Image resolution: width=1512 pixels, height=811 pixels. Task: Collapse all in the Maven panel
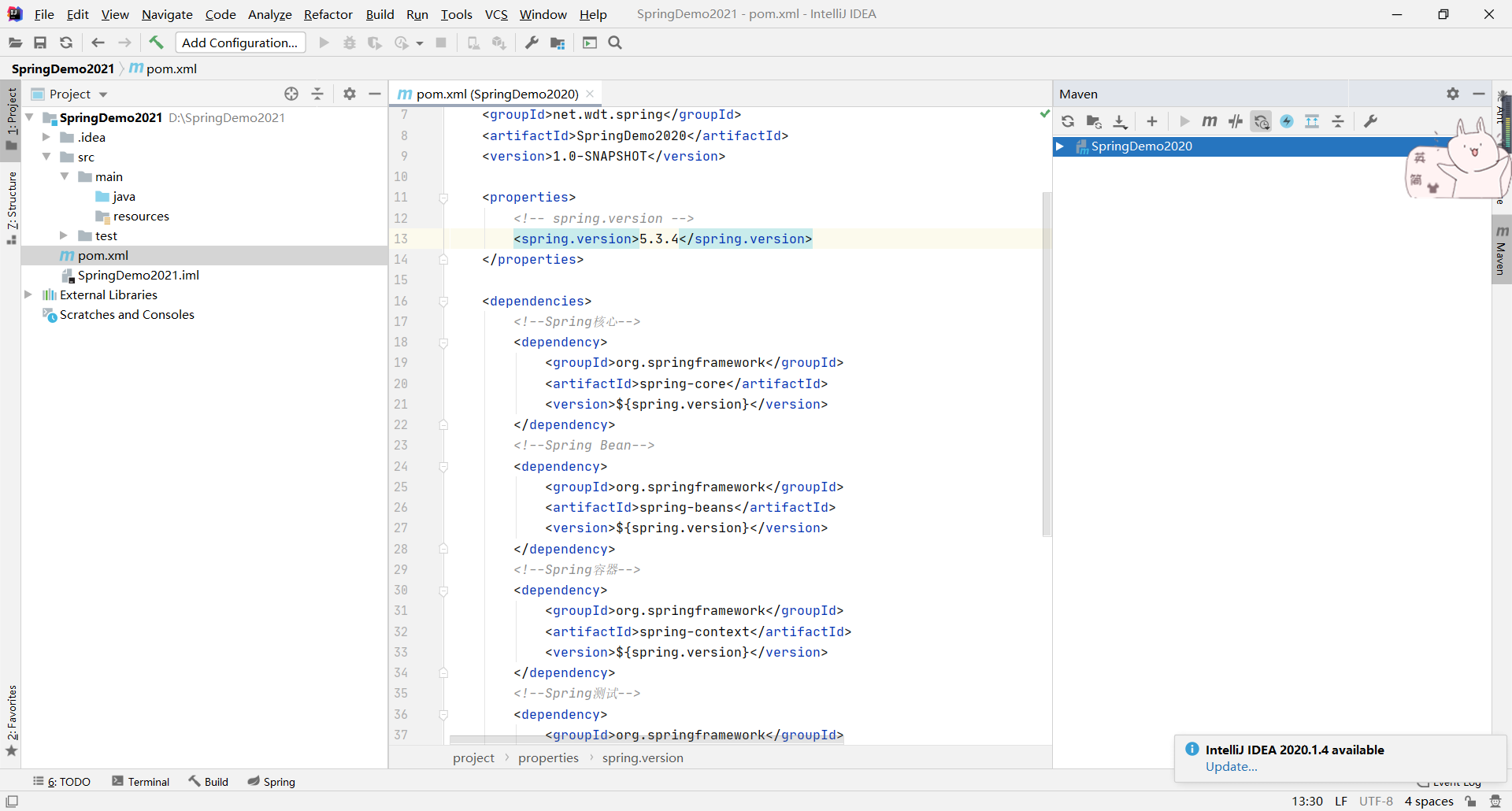(x=1338, y=121)
